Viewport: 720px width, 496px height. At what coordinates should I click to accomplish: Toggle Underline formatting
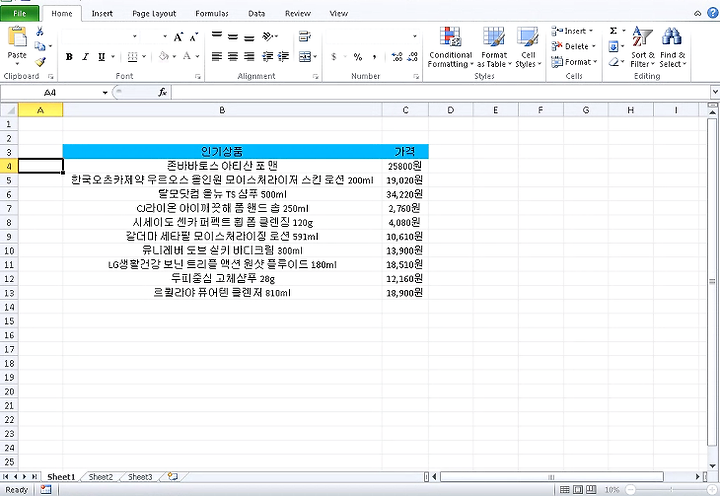(x=101, y=56)
